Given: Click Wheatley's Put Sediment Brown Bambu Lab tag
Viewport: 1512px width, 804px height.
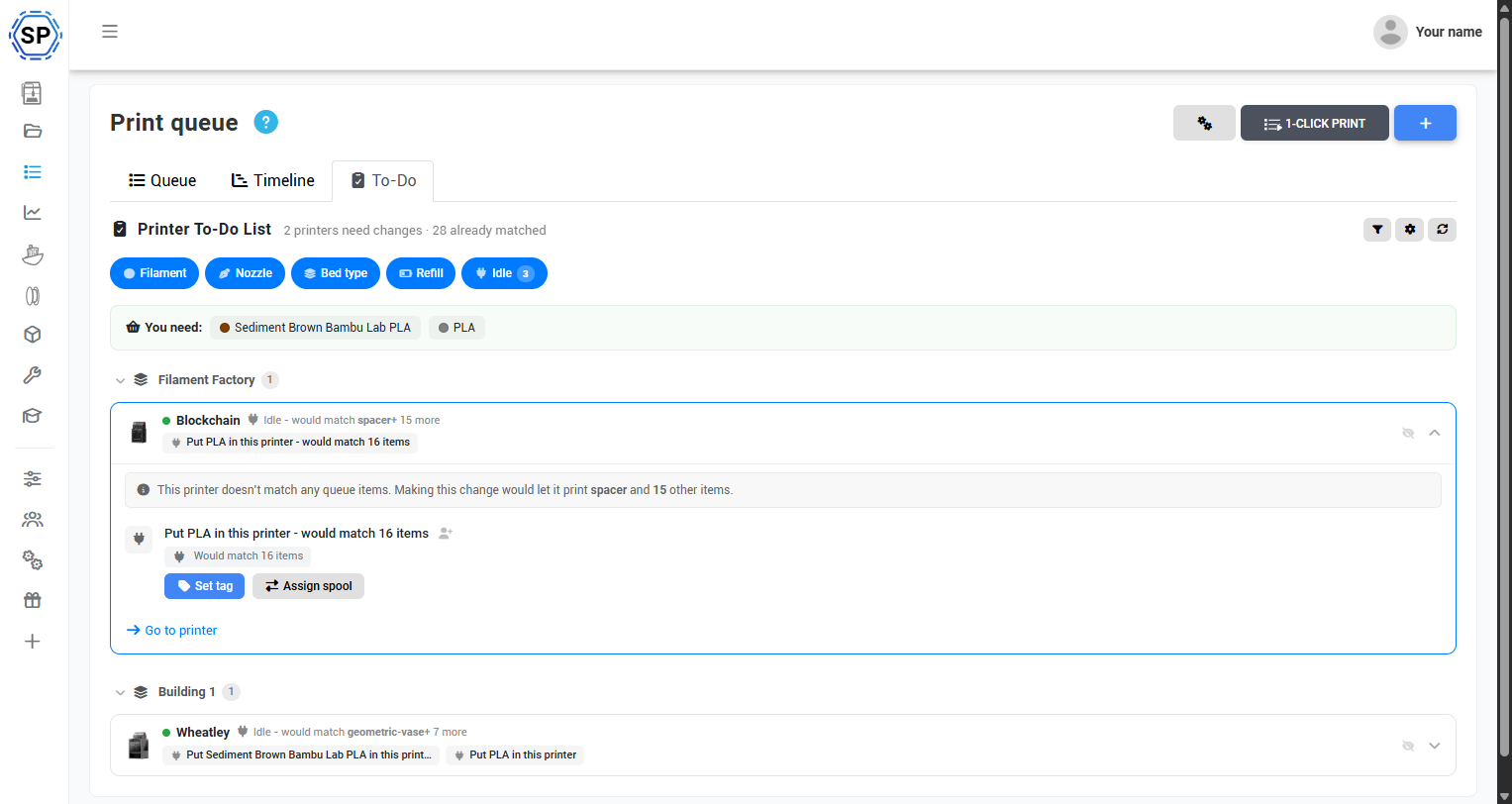Looking at the screenshot, I should 301,754.
